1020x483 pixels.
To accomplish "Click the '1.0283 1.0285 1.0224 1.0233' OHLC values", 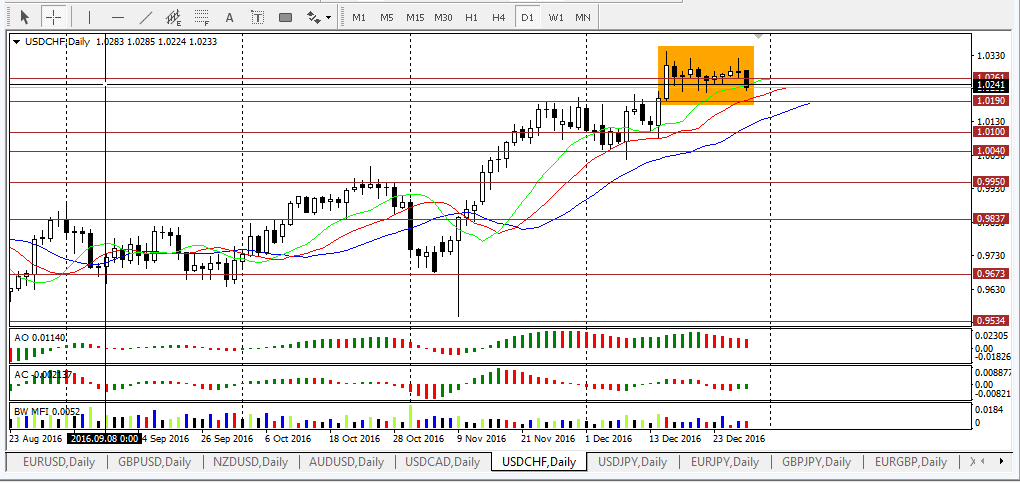I will 156,41.
